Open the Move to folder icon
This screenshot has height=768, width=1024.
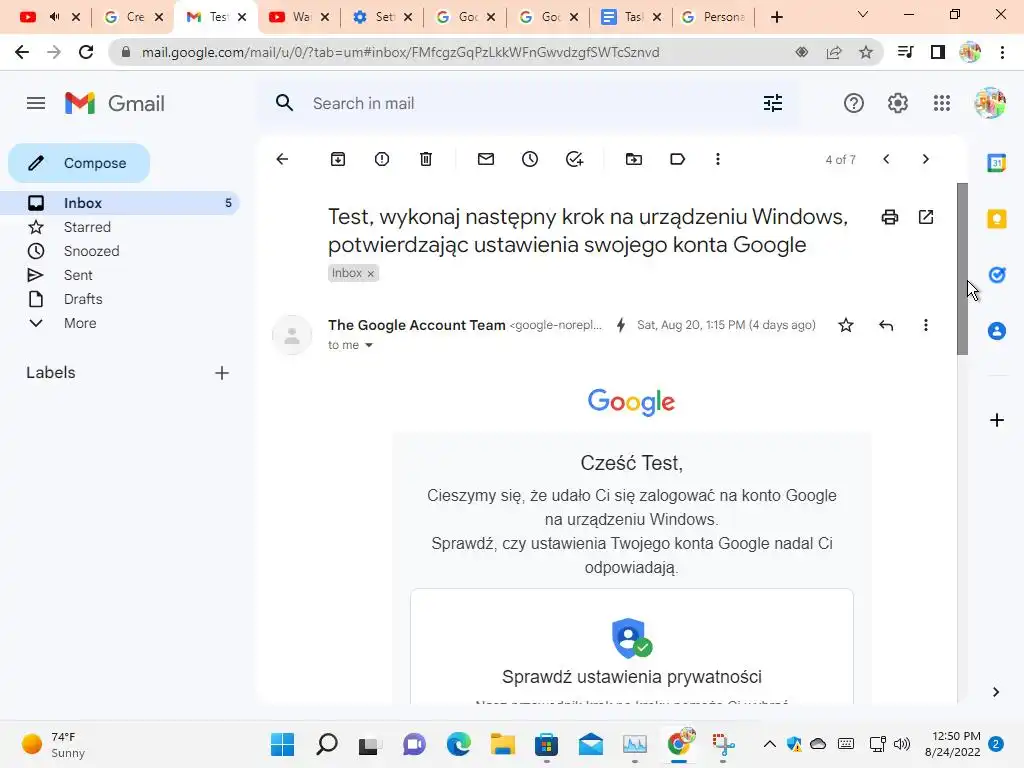coord(633,159)
